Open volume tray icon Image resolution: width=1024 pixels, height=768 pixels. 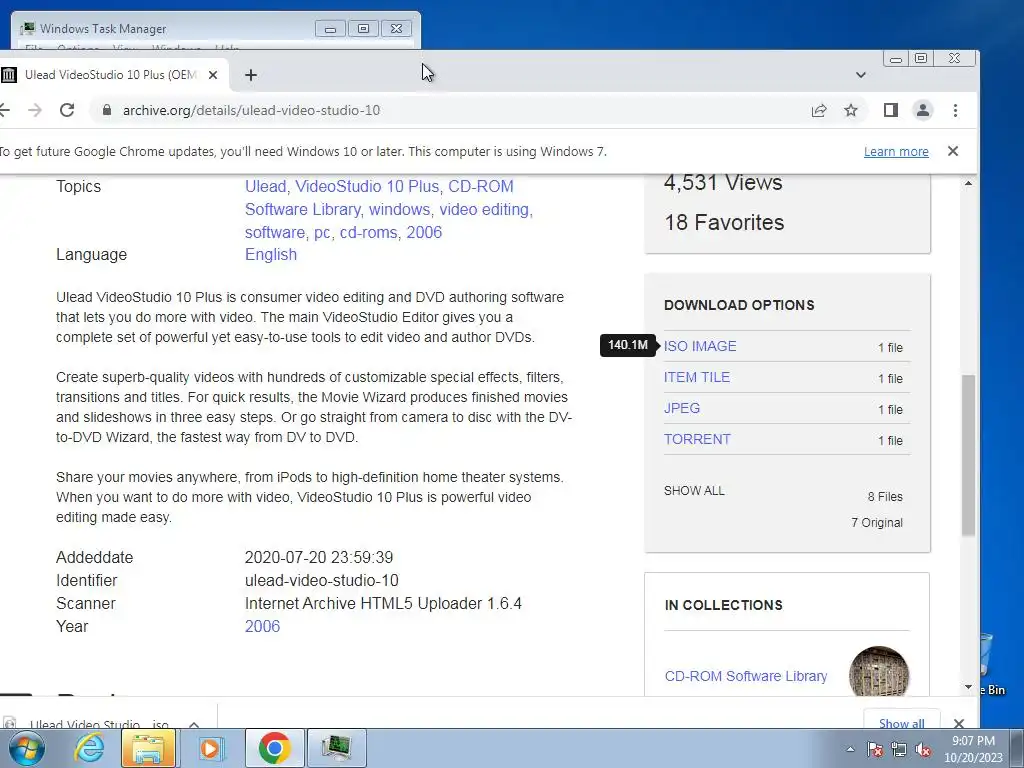coord(923,749)
